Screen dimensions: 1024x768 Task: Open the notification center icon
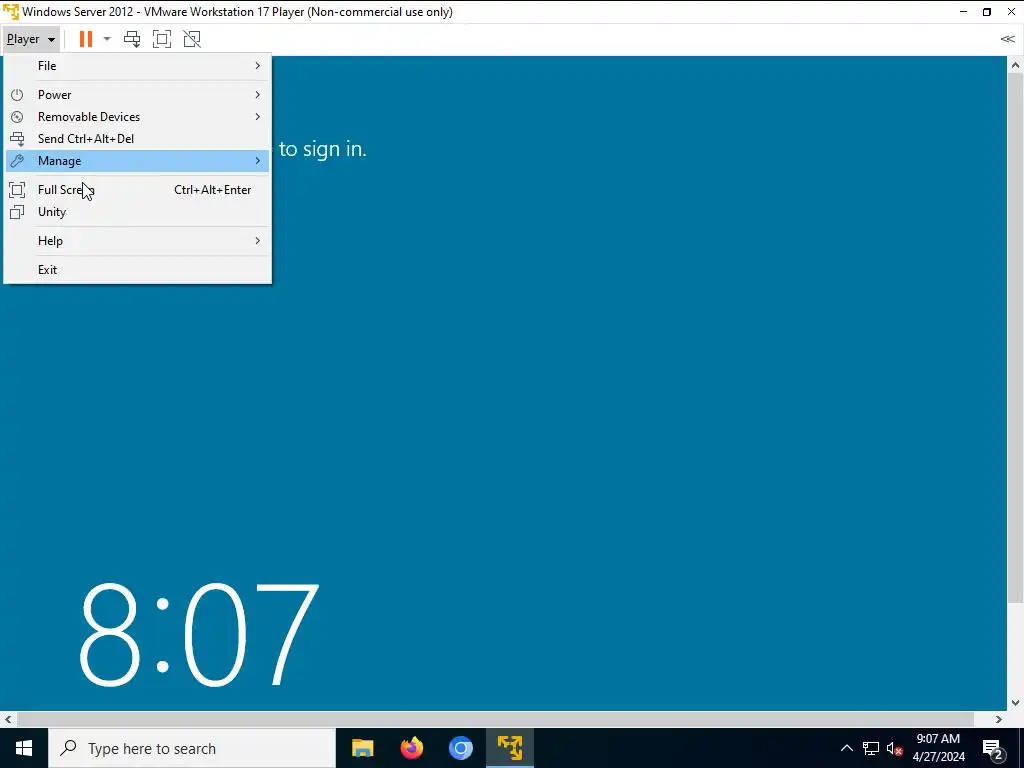pos(993,748)
